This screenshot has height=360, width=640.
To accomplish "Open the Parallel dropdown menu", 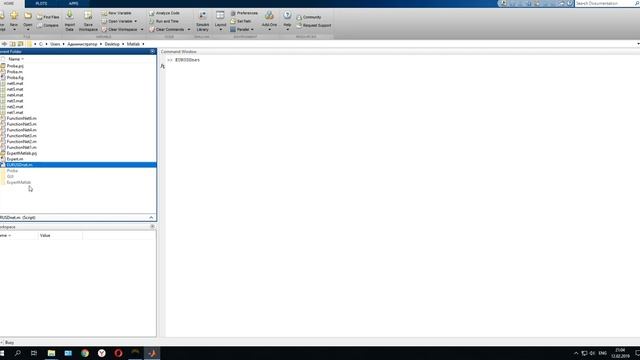I will click(x=242, y=29).
